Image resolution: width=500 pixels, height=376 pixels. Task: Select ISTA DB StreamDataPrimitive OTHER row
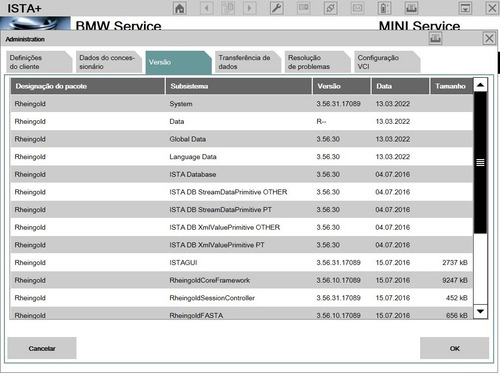242,192
